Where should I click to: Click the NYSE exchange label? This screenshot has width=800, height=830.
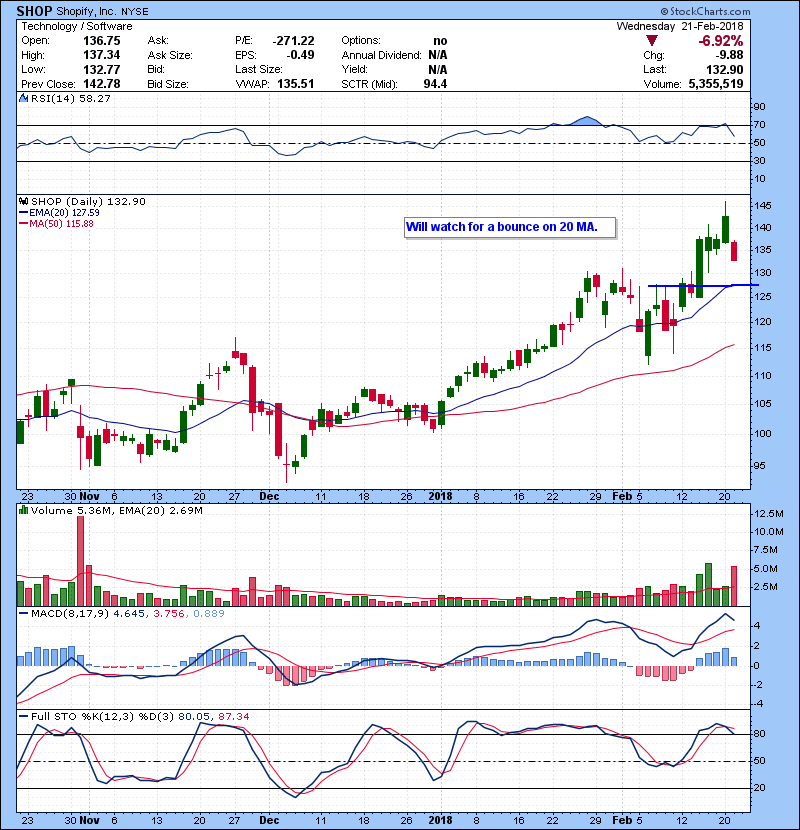pos(134,11)
